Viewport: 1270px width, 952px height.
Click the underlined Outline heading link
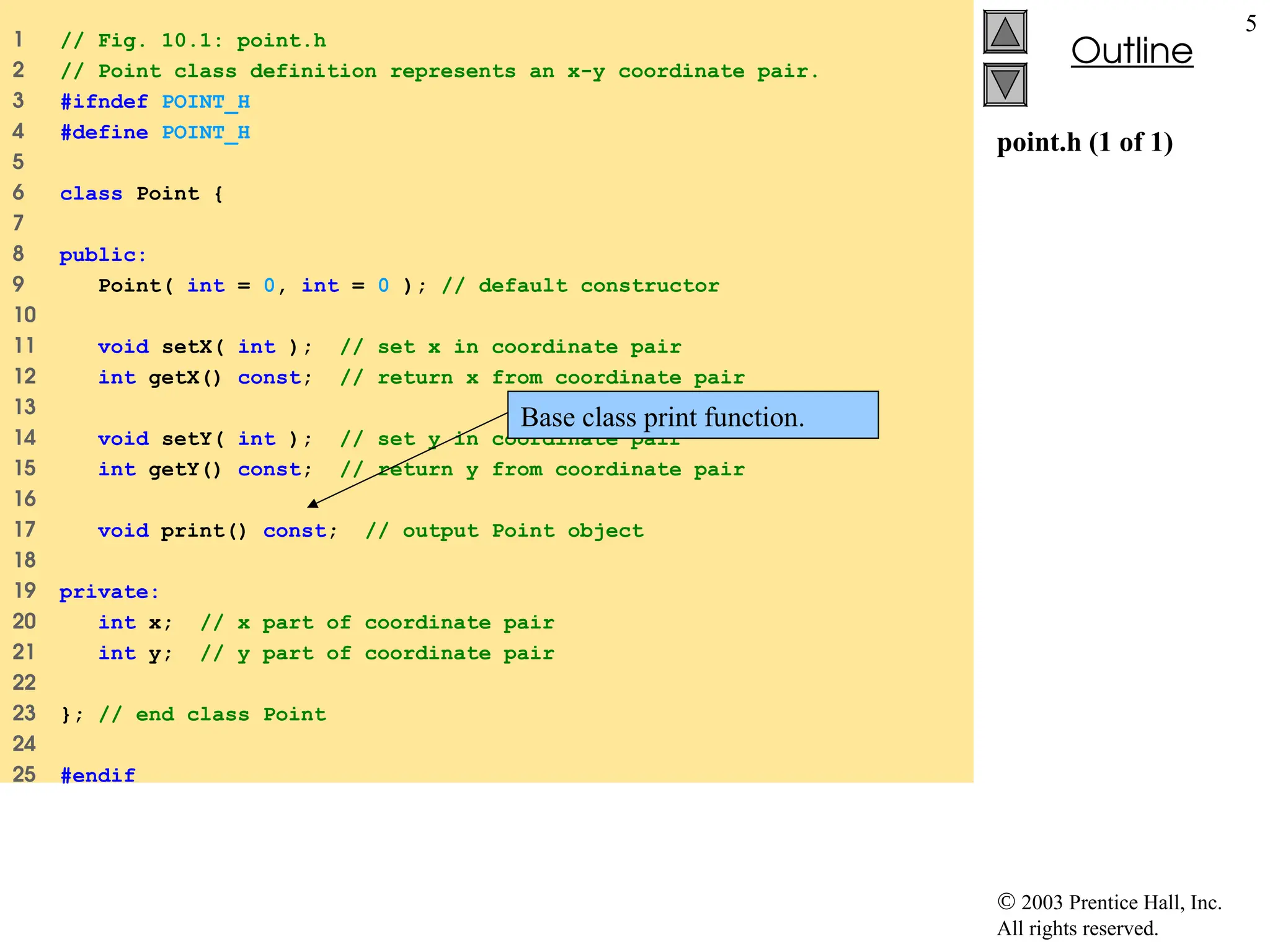(1131, 51)
